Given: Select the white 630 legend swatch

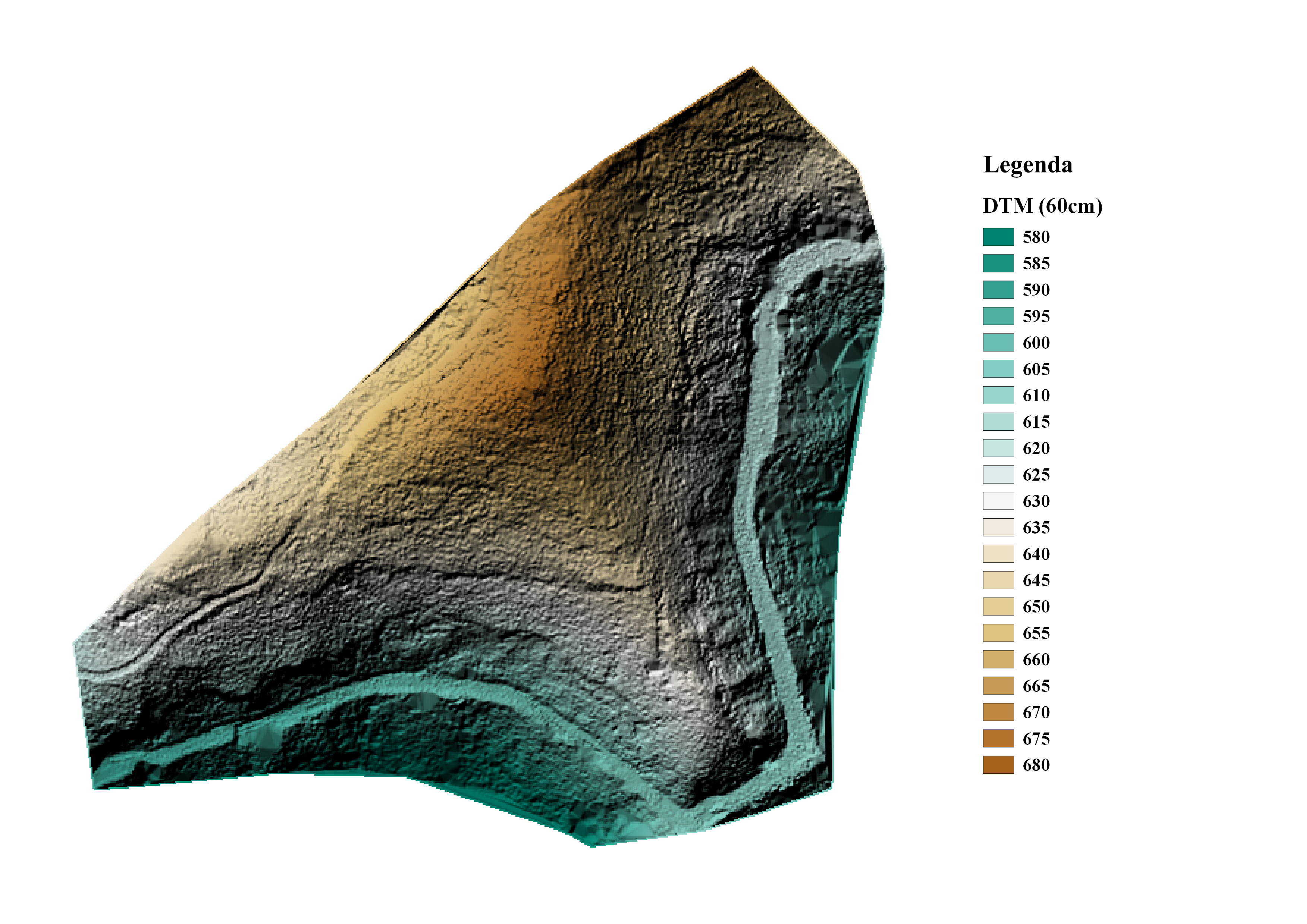Looking at the screenshot, I should click(998, 501).
